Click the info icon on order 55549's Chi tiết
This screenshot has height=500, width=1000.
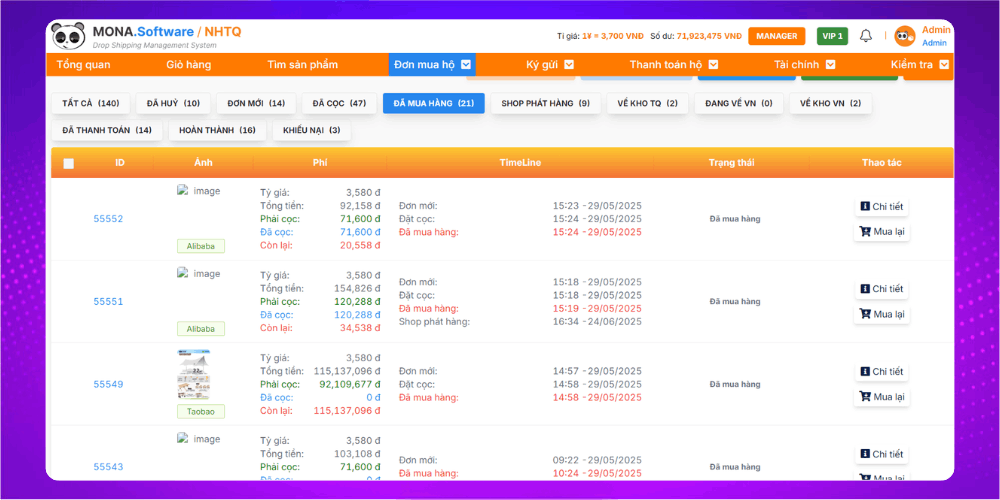click(865, 372)
